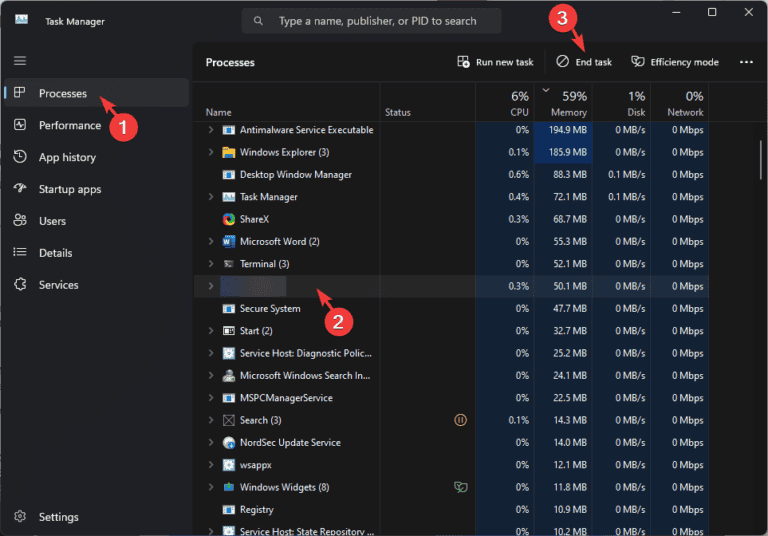
Task: Click the Run new task icon
Action: pyautogui.click(x=463, y=62)
